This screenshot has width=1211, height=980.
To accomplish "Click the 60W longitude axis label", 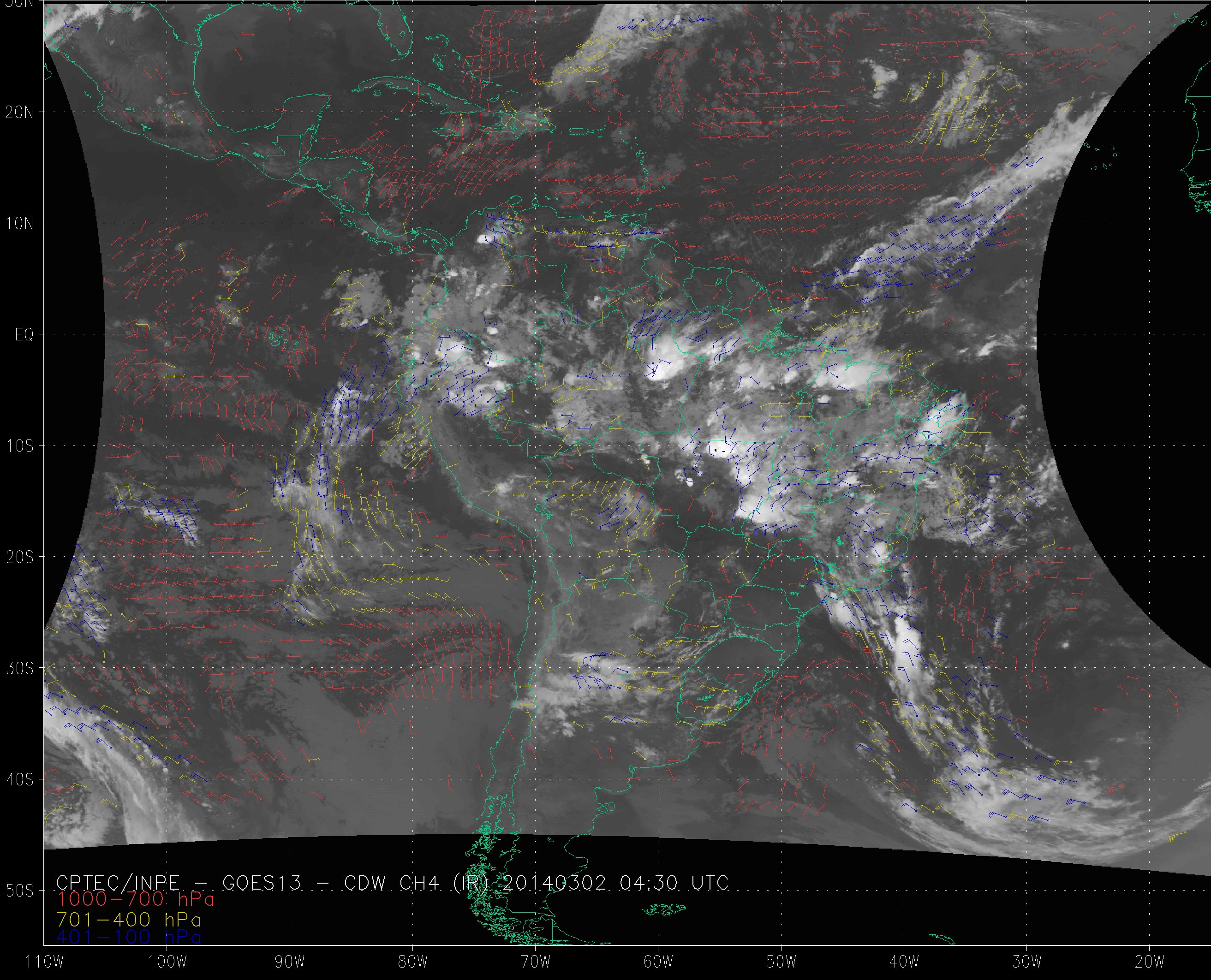I will [x=658, y=962].
